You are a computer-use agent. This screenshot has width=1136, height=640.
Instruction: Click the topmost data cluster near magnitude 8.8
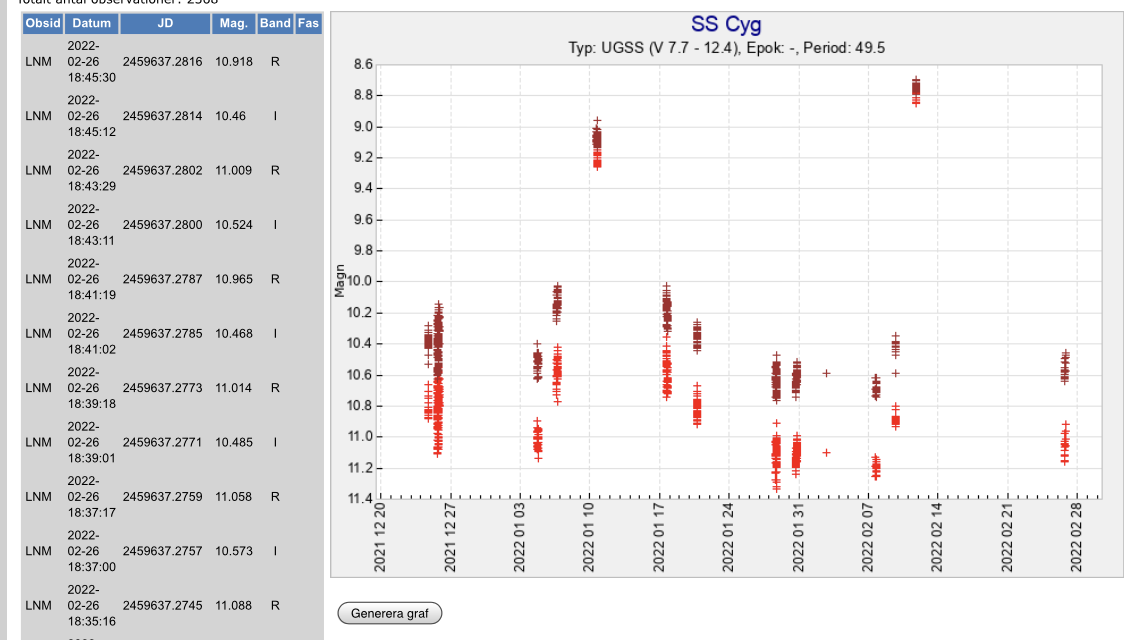[x=915, y=90]
